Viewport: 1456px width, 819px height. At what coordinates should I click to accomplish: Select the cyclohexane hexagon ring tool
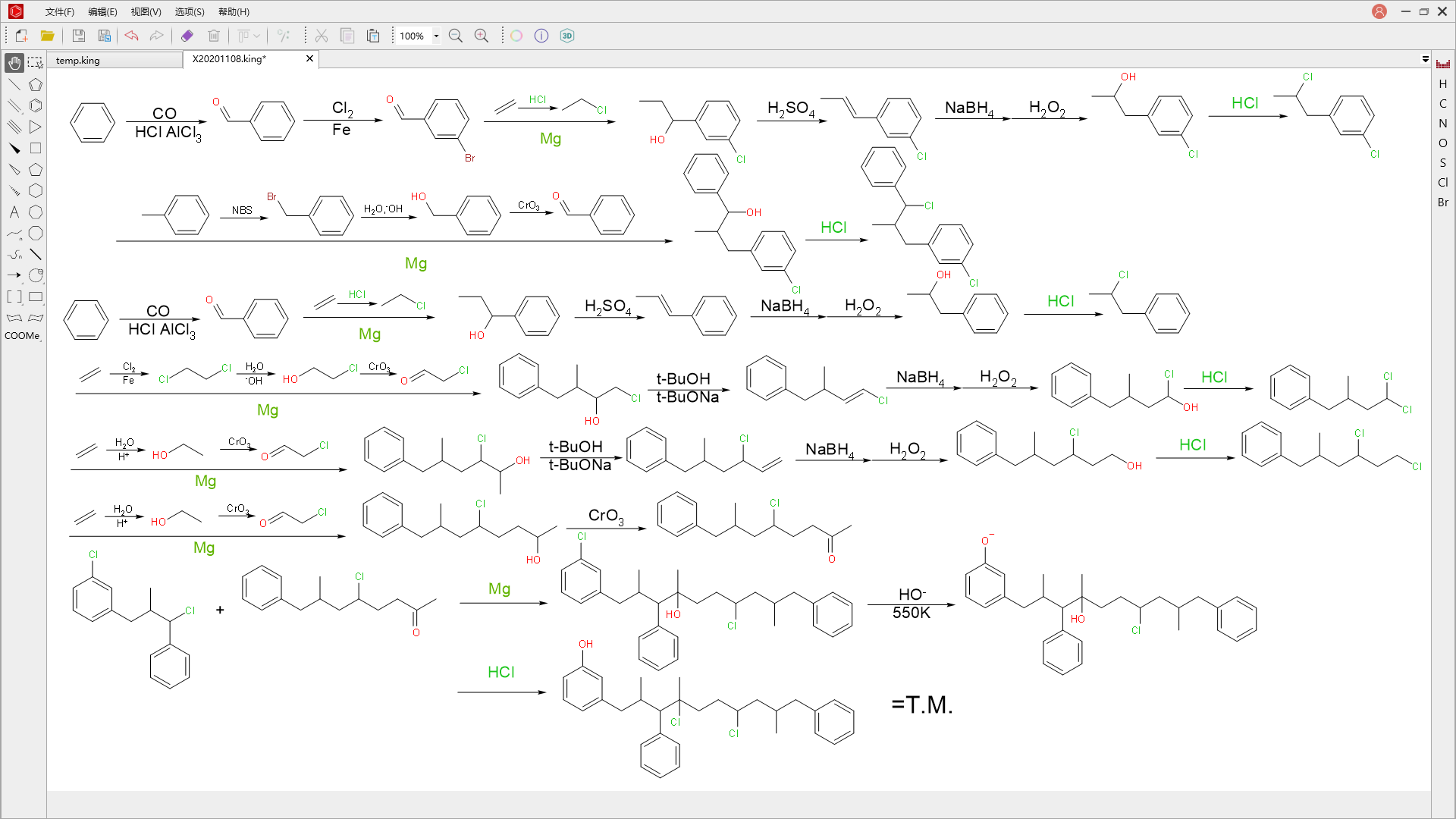[36, 190]
